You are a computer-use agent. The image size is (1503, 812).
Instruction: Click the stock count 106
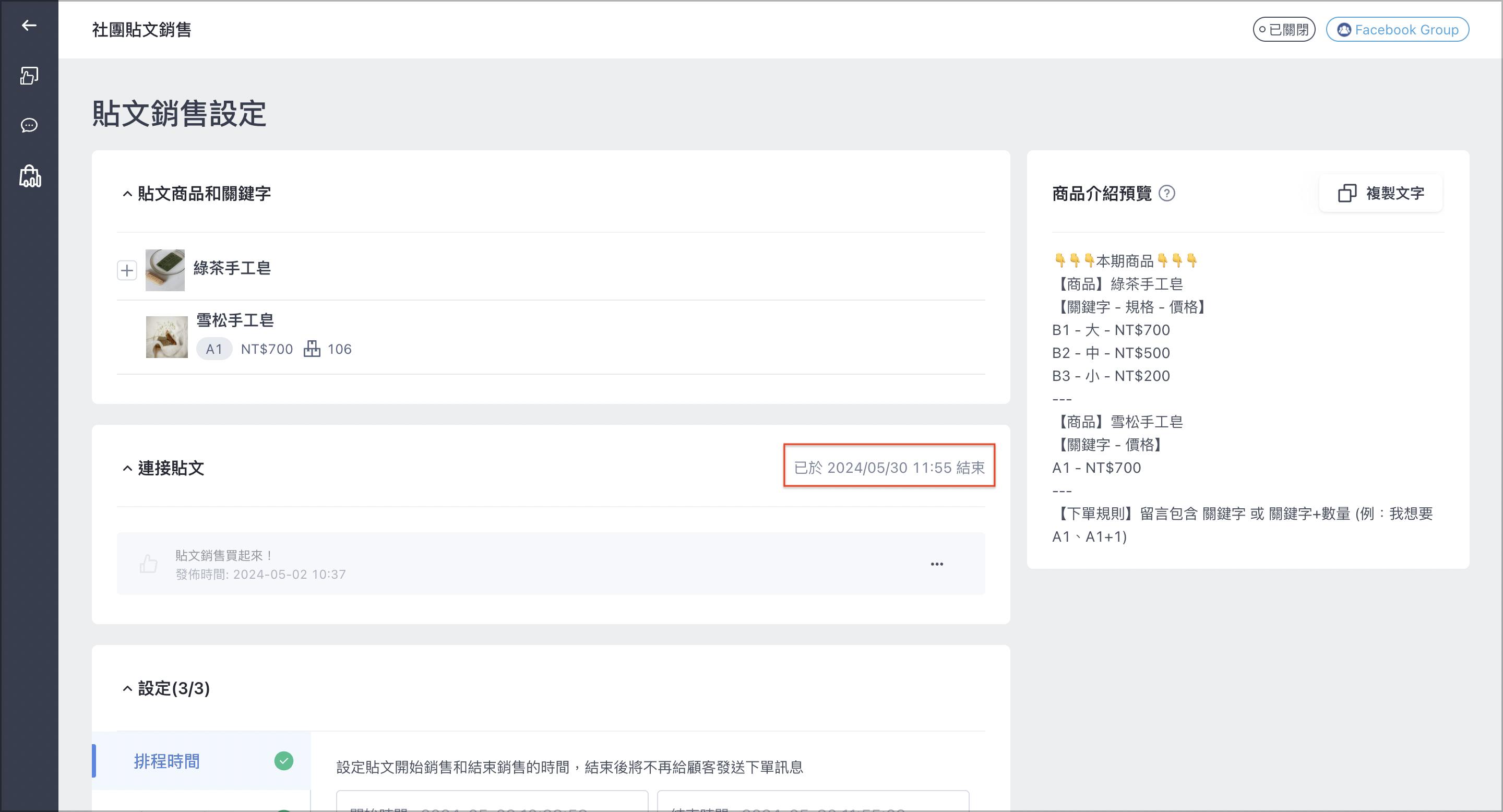pyautogui.click(x=340, y=349)
